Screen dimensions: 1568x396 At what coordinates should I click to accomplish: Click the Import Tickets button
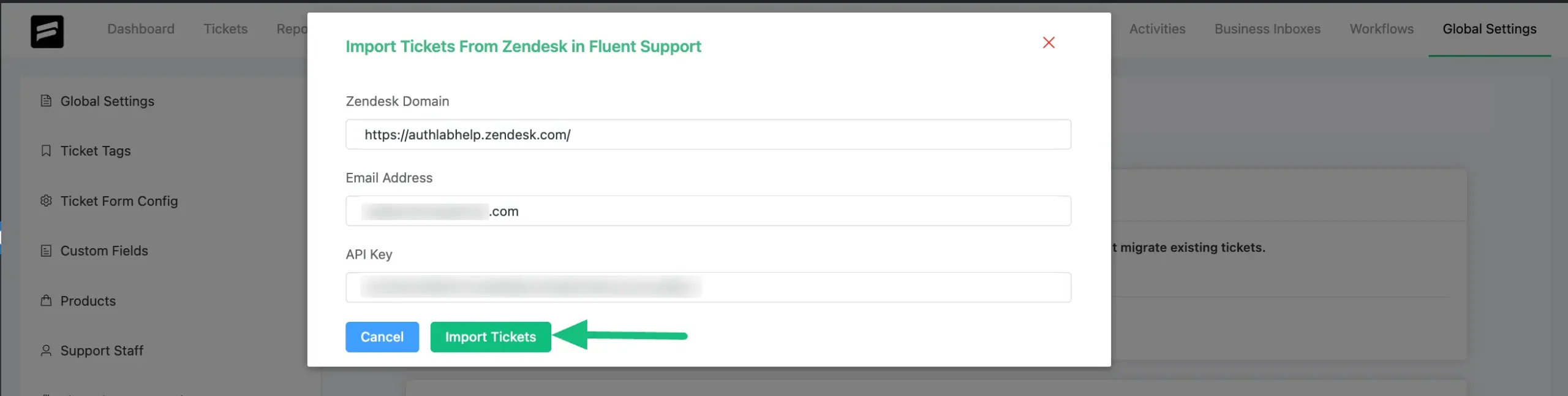pos(491,337)
